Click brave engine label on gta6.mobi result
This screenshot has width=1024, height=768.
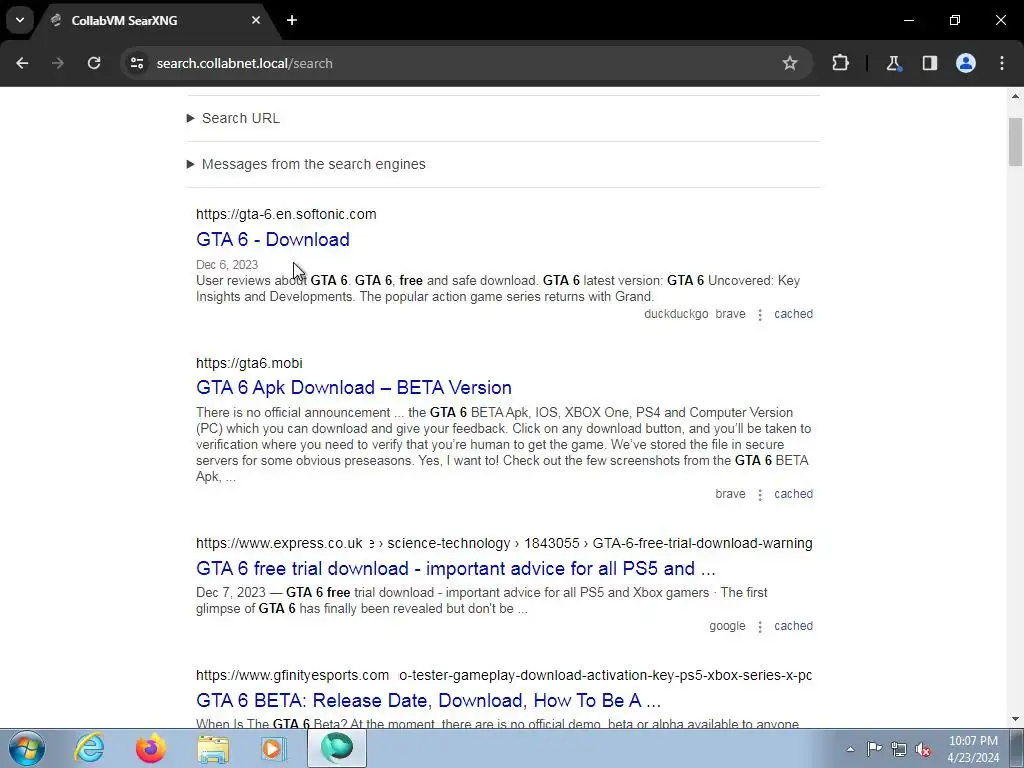(730, 494)
